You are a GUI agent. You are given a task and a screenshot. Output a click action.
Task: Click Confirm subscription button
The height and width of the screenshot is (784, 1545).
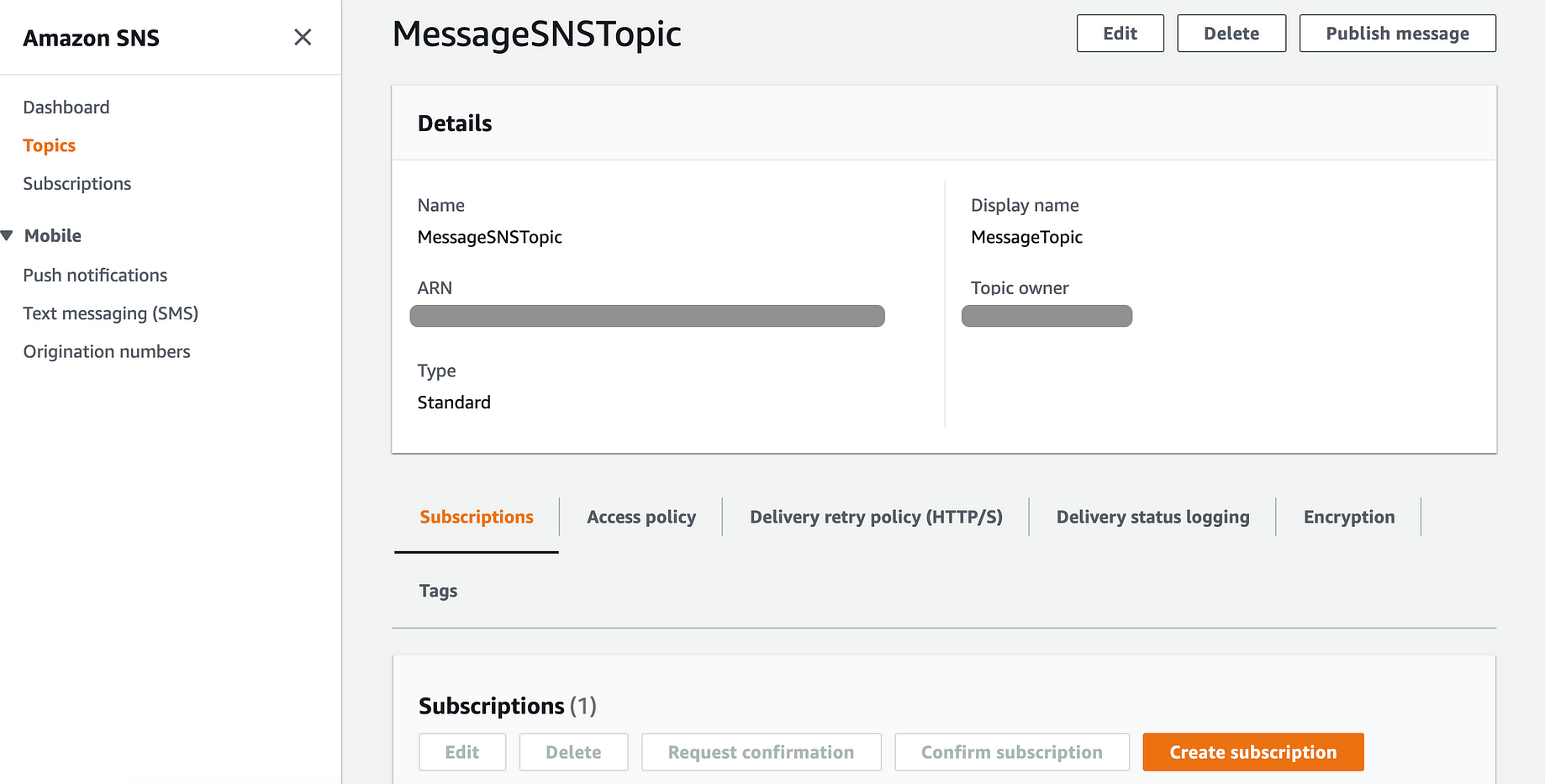pyautogui.click(x=1012, y=752)
